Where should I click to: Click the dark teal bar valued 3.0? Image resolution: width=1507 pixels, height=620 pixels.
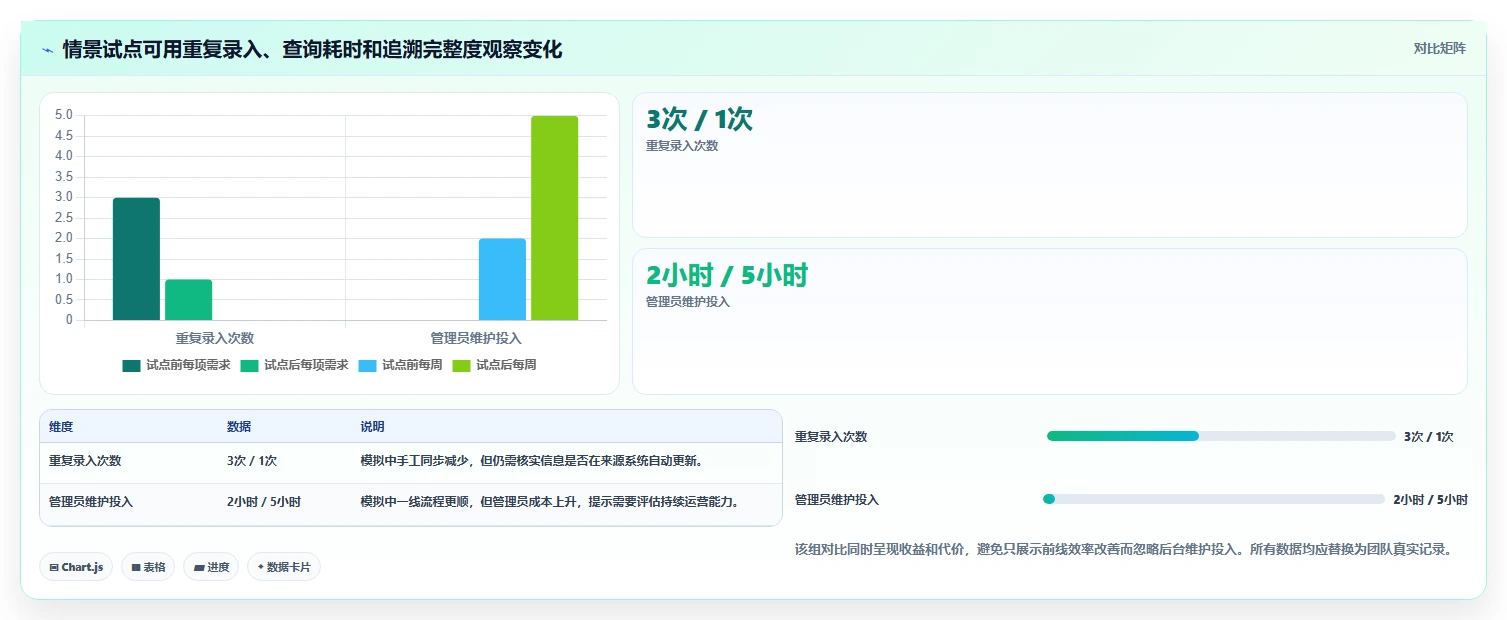[136, 259]
